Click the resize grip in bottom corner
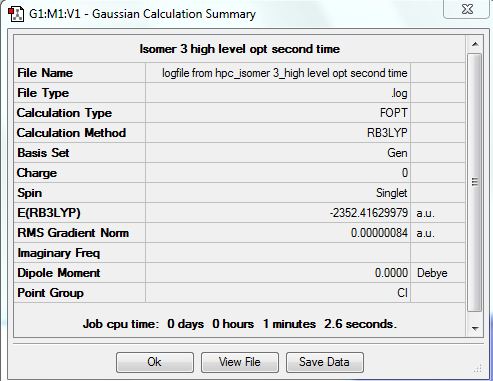 478,369
